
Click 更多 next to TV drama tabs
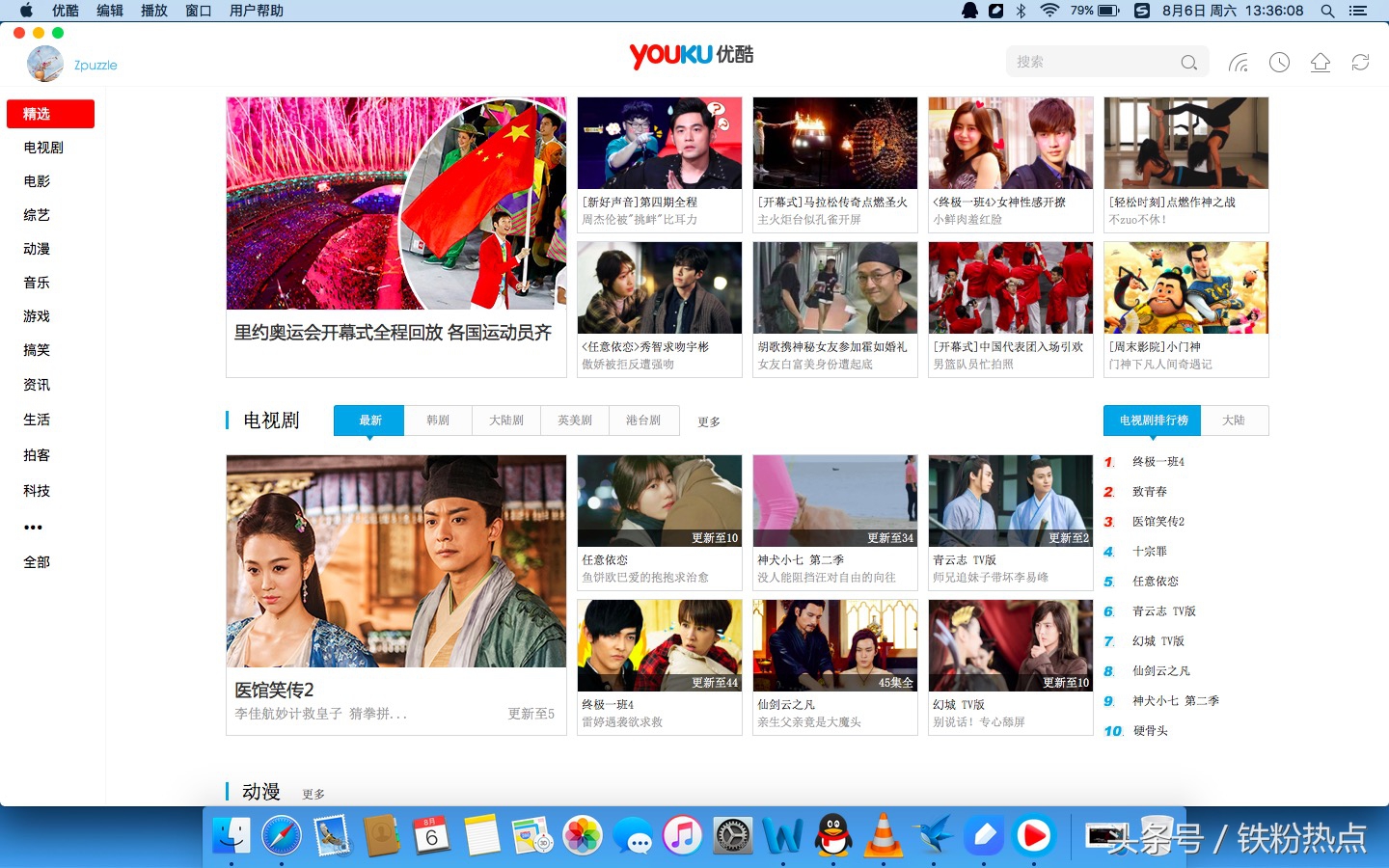coord(709,422)
